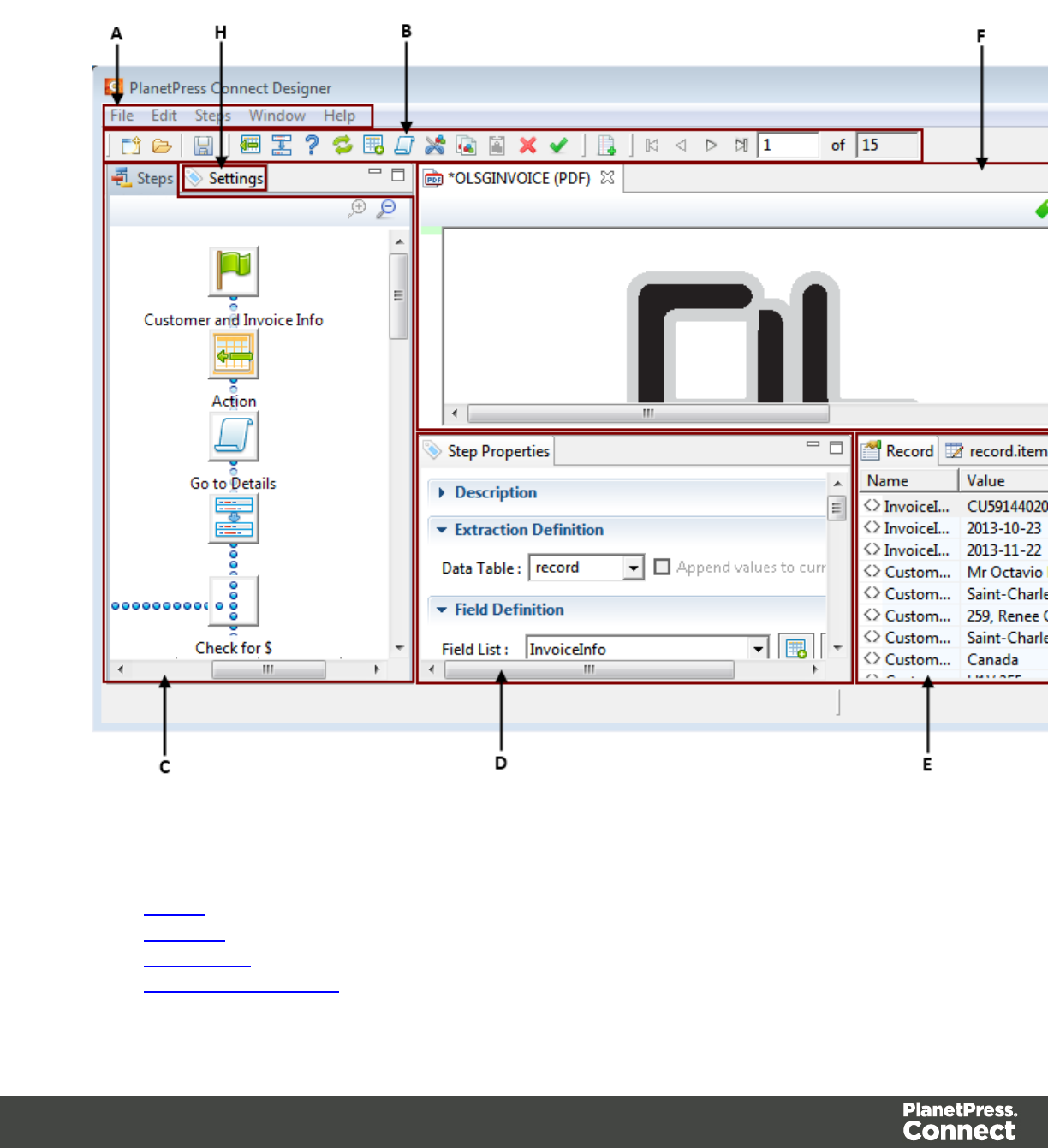Click the add field icon beside Field List
The height and width of the screenshot is (1148, 1048).
pyautogui.click(x=796, y=648)
